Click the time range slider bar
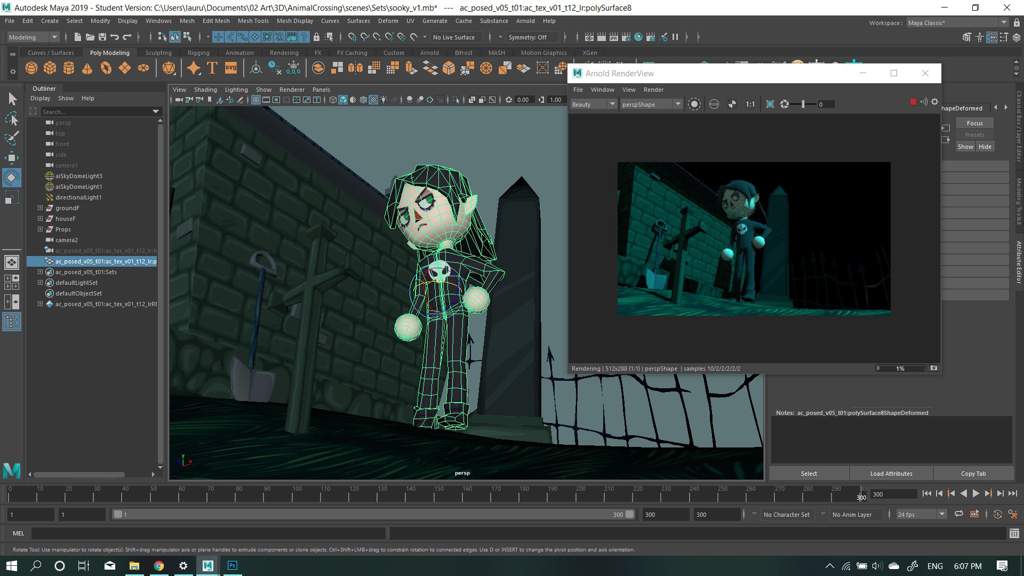 (x=374, y=515)
